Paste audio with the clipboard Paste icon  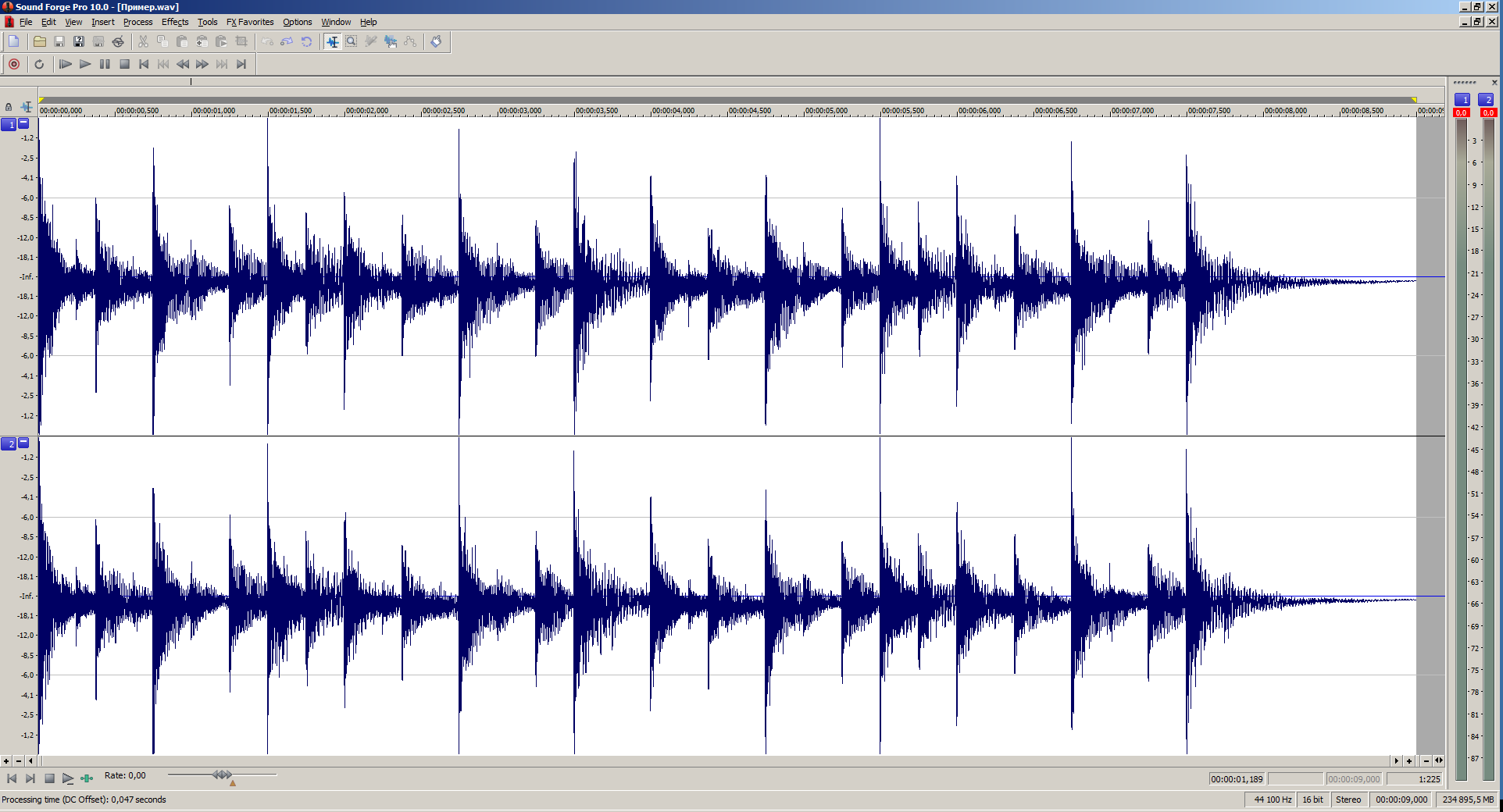point(182,41)
